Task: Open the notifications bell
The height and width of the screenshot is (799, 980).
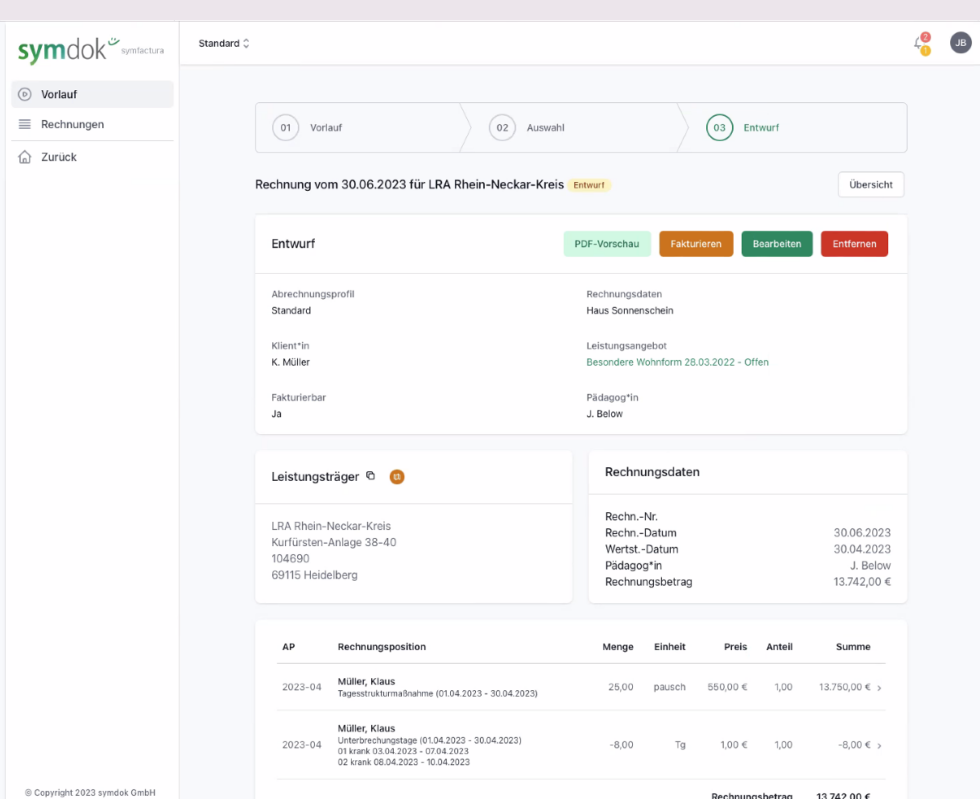Action: coord(919,43)
